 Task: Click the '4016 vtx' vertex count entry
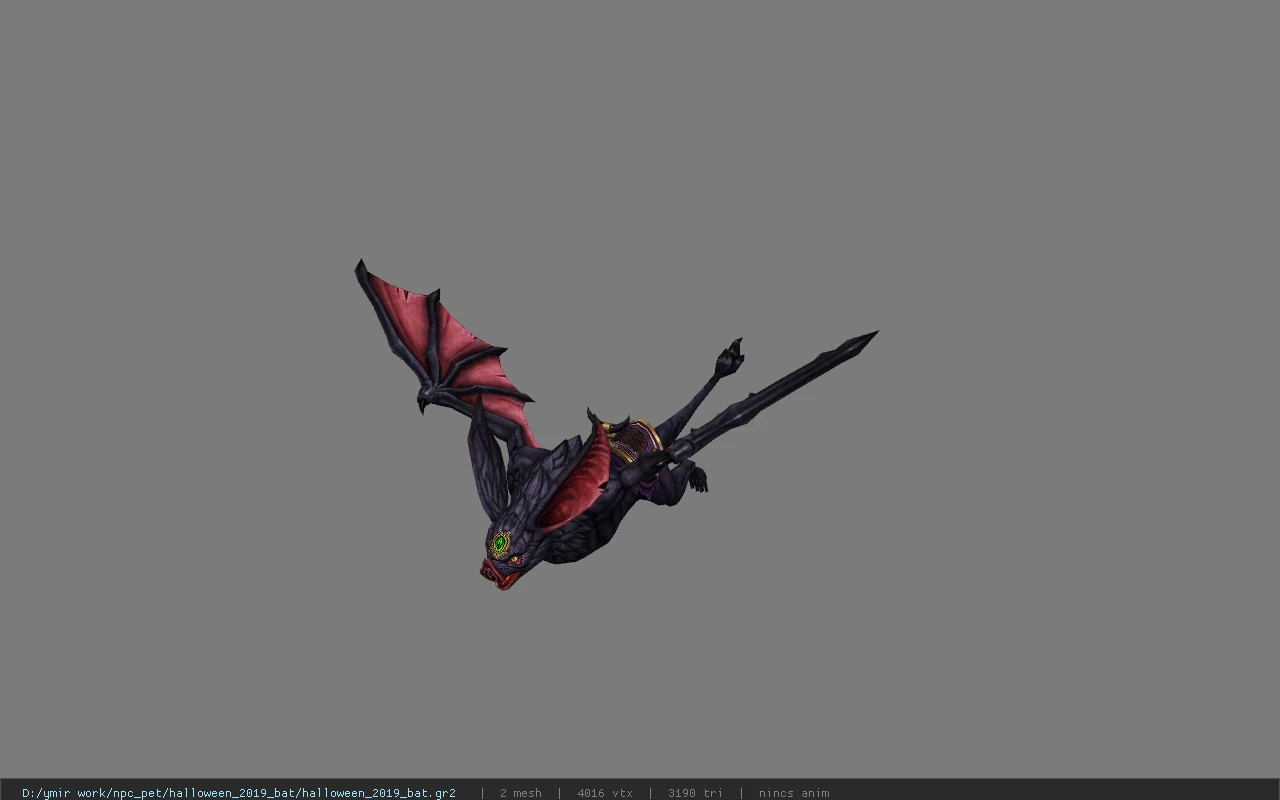pyautogui.click(x=605, y=793)
